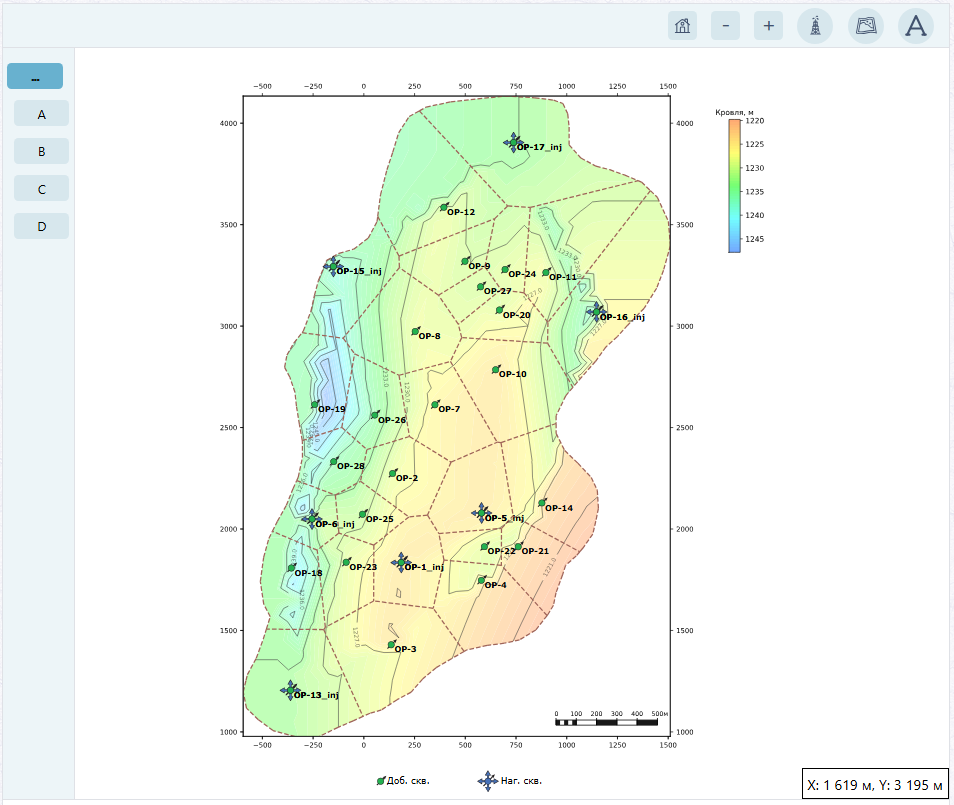Click the OP-5_inj injection well marker

pos(481,513)
